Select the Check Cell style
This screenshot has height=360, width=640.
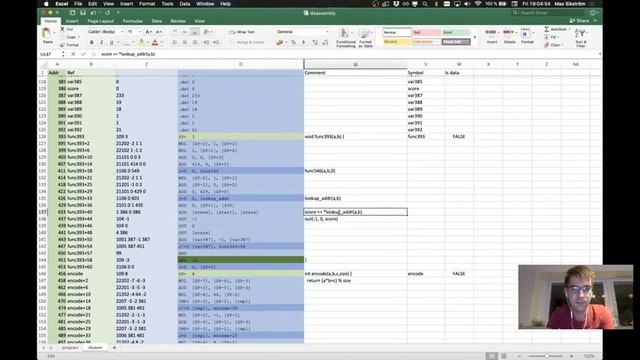tap(456, 42)
